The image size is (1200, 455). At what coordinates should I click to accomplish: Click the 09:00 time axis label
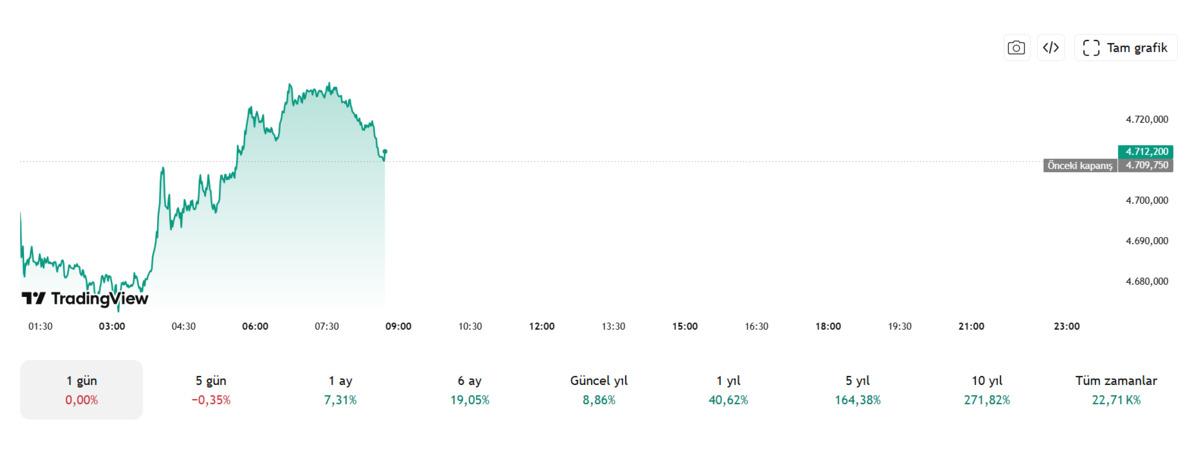[399, 326]
